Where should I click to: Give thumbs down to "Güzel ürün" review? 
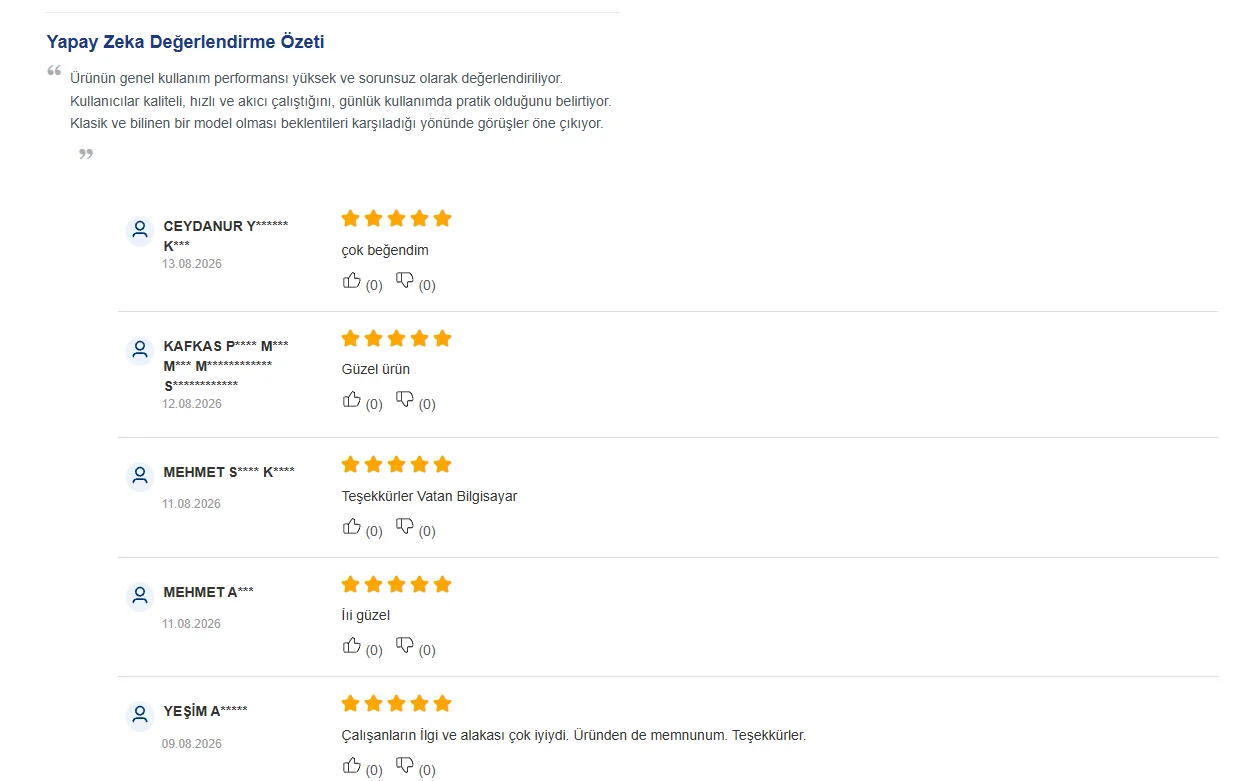405,400
